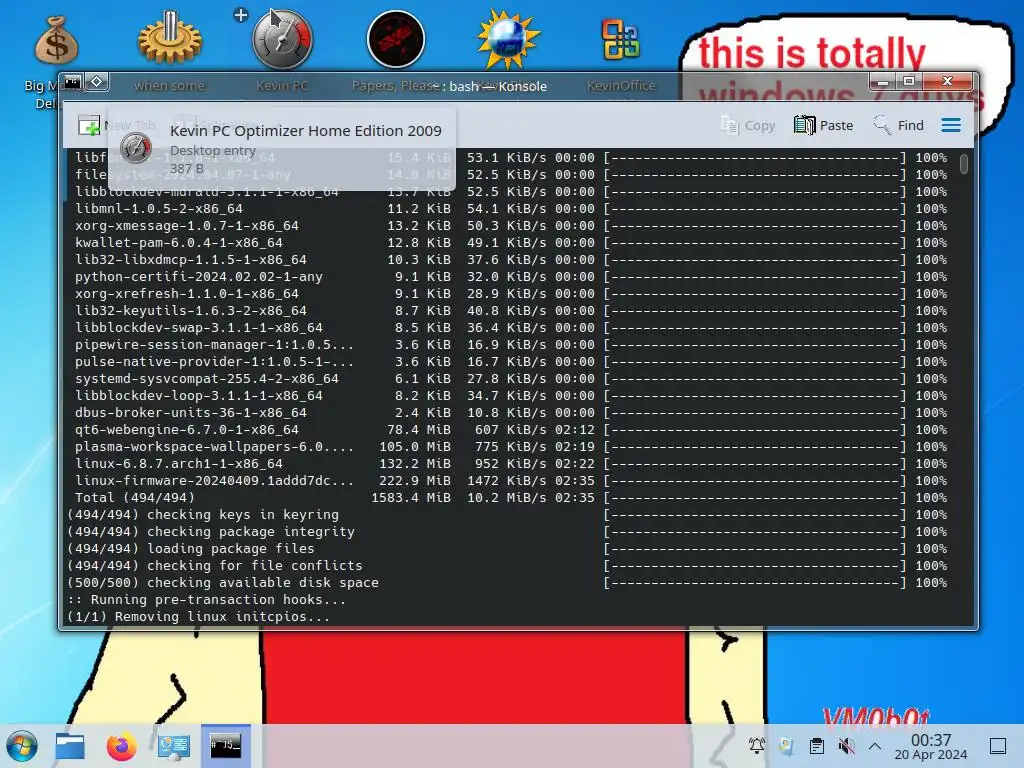Click the show desktop button in the taskbar
1024x768 pixels.
point(998,746)
